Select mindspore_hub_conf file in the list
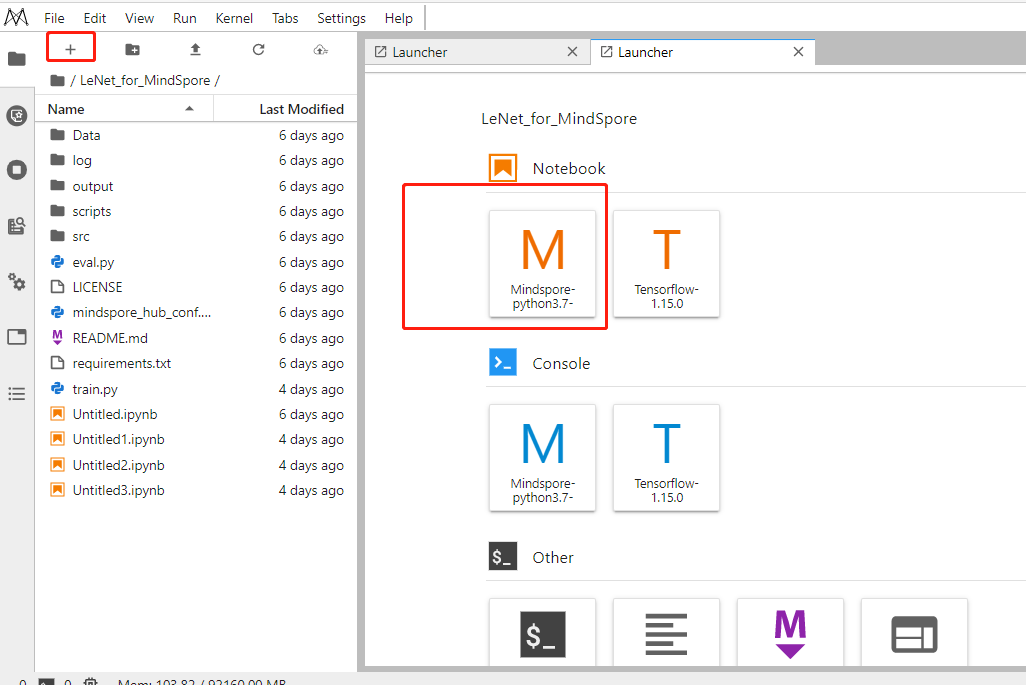This screenshot has width=1026, height=685. [196, 312]
